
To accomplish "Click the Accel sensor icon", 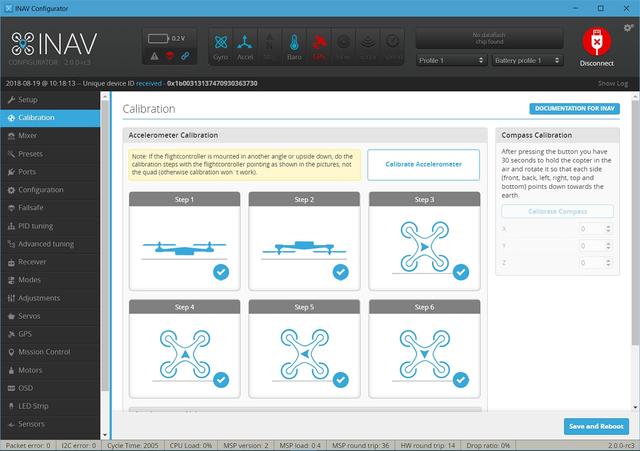I will pyautogui.click(x=245, y=42).
